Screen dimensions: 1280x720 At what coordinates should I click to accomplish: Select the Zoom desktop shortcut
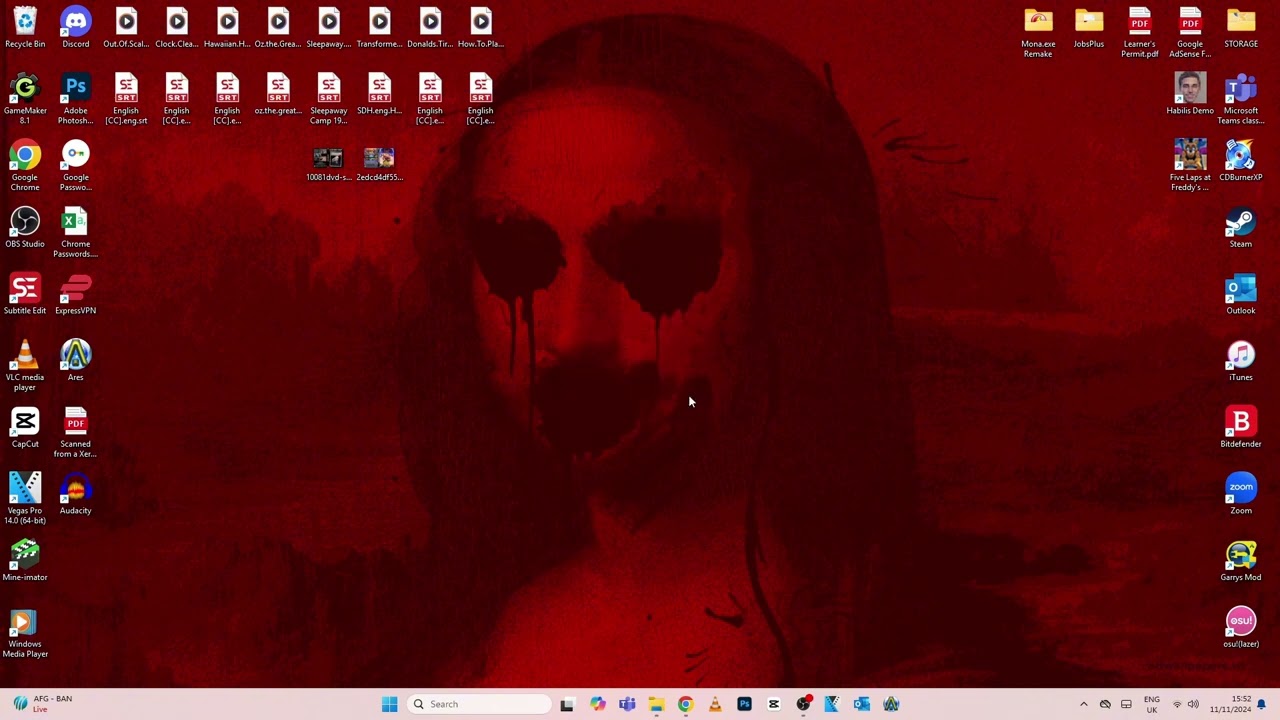click(1240, 495)
